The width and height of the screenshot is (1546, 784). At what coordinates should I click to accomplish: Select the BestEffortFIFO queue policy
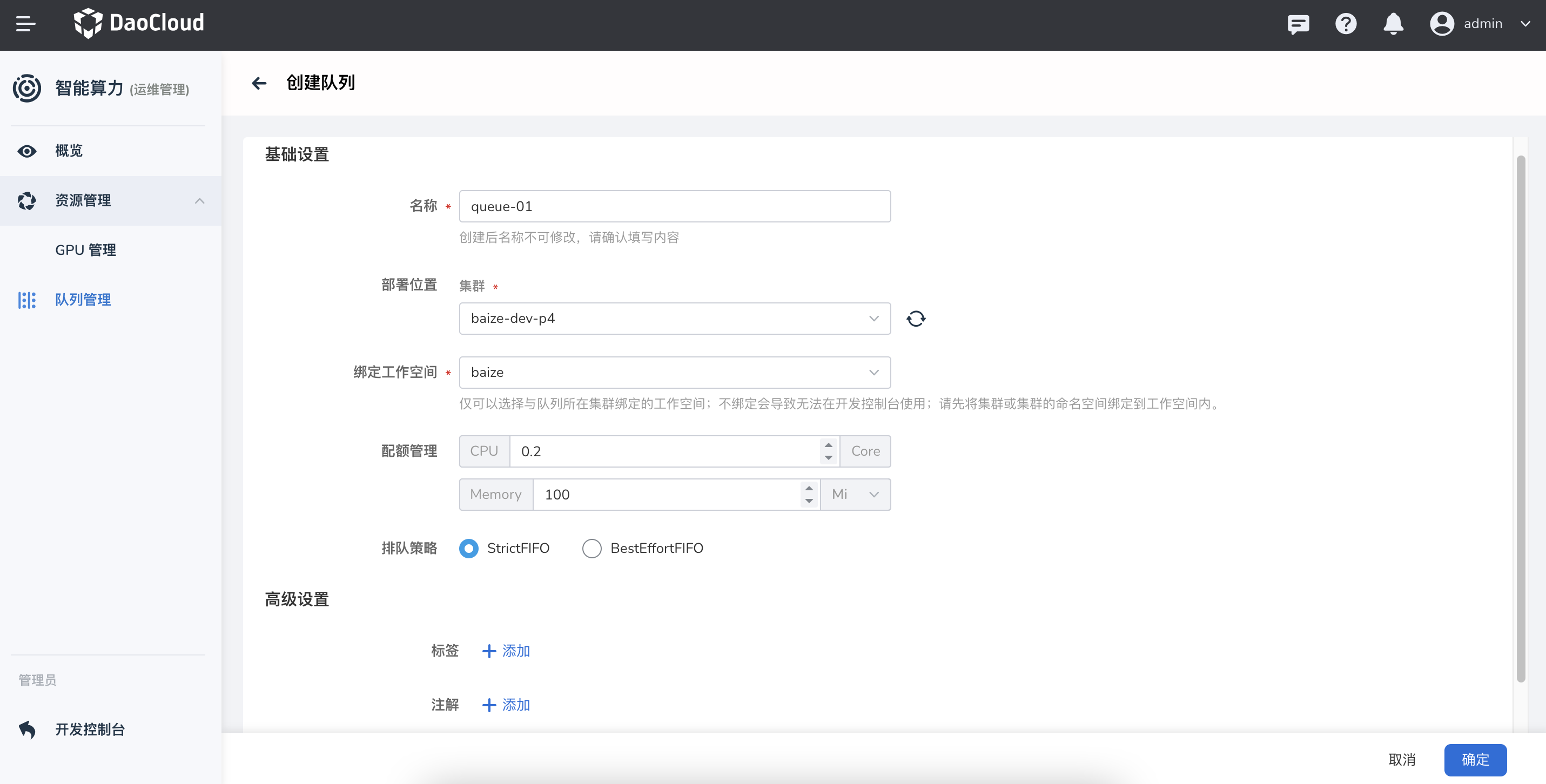591,548
